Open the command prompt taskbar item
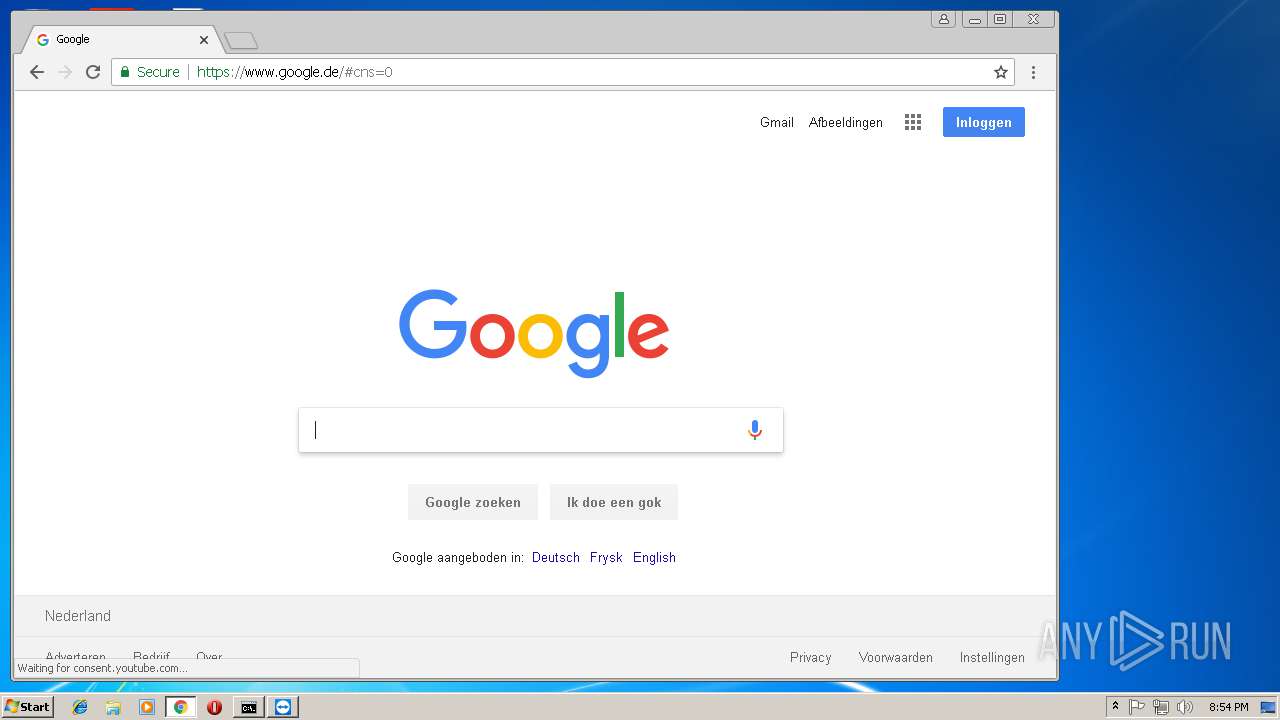1280x720 pixels. click(249, 707)
